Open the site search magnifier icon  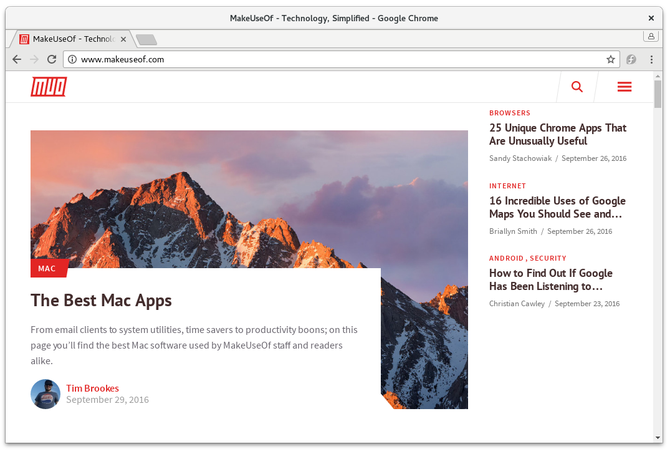click(x=577, y=87)
